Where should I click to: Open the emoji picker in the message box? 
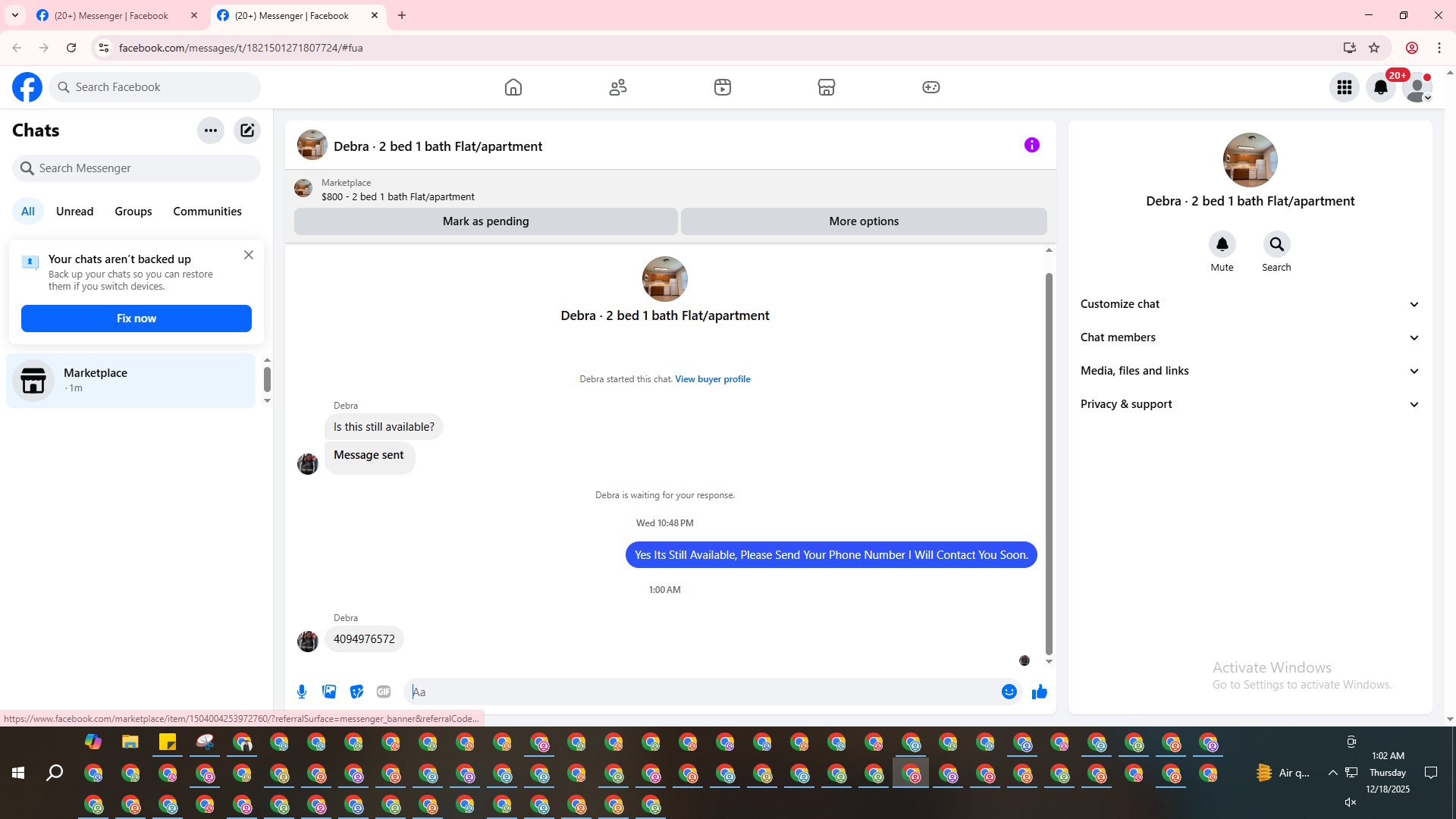point(1009,692)
